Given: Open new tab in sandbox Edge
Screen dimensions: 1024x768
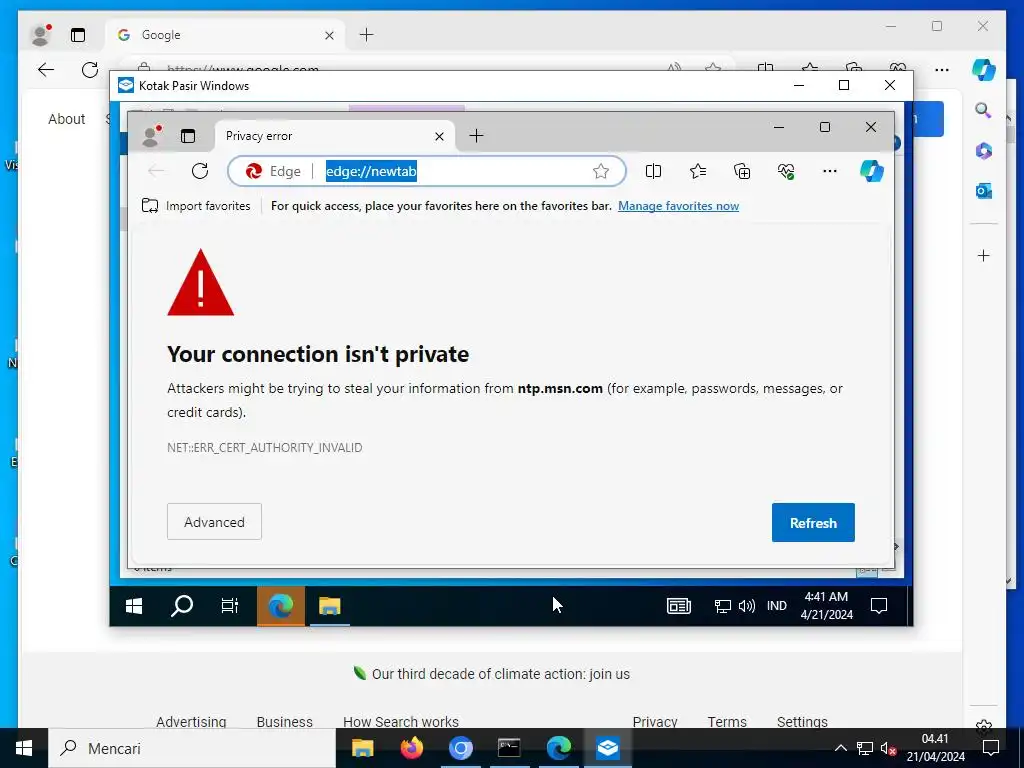Looking at the screenshot, I should point(476,136).
